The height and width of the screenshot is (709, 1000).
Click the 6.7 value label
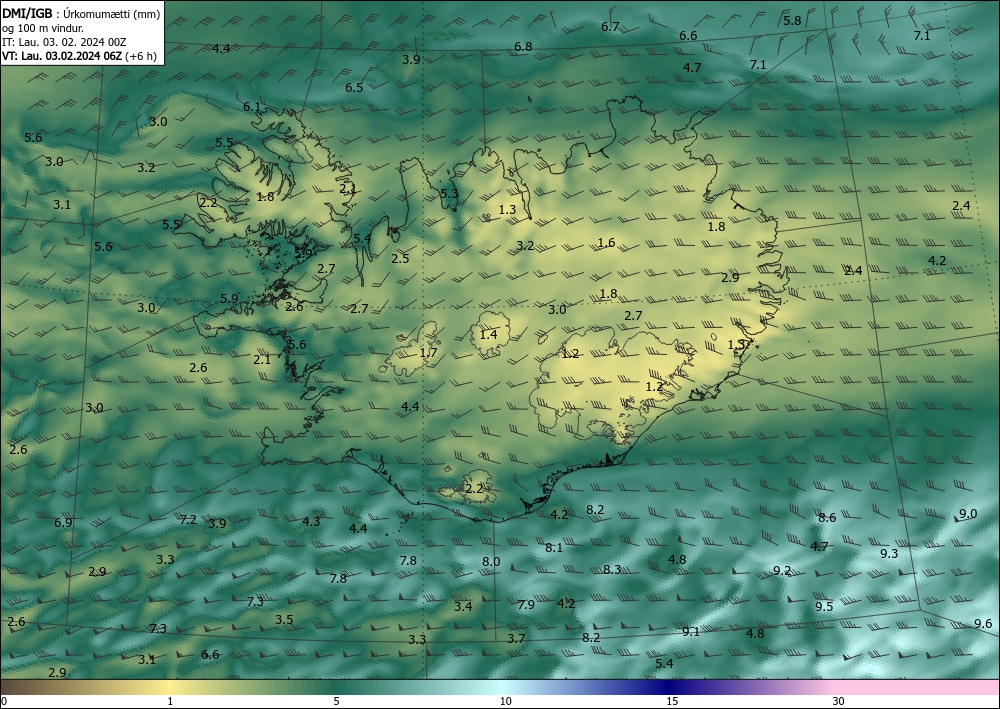point(610,27)
